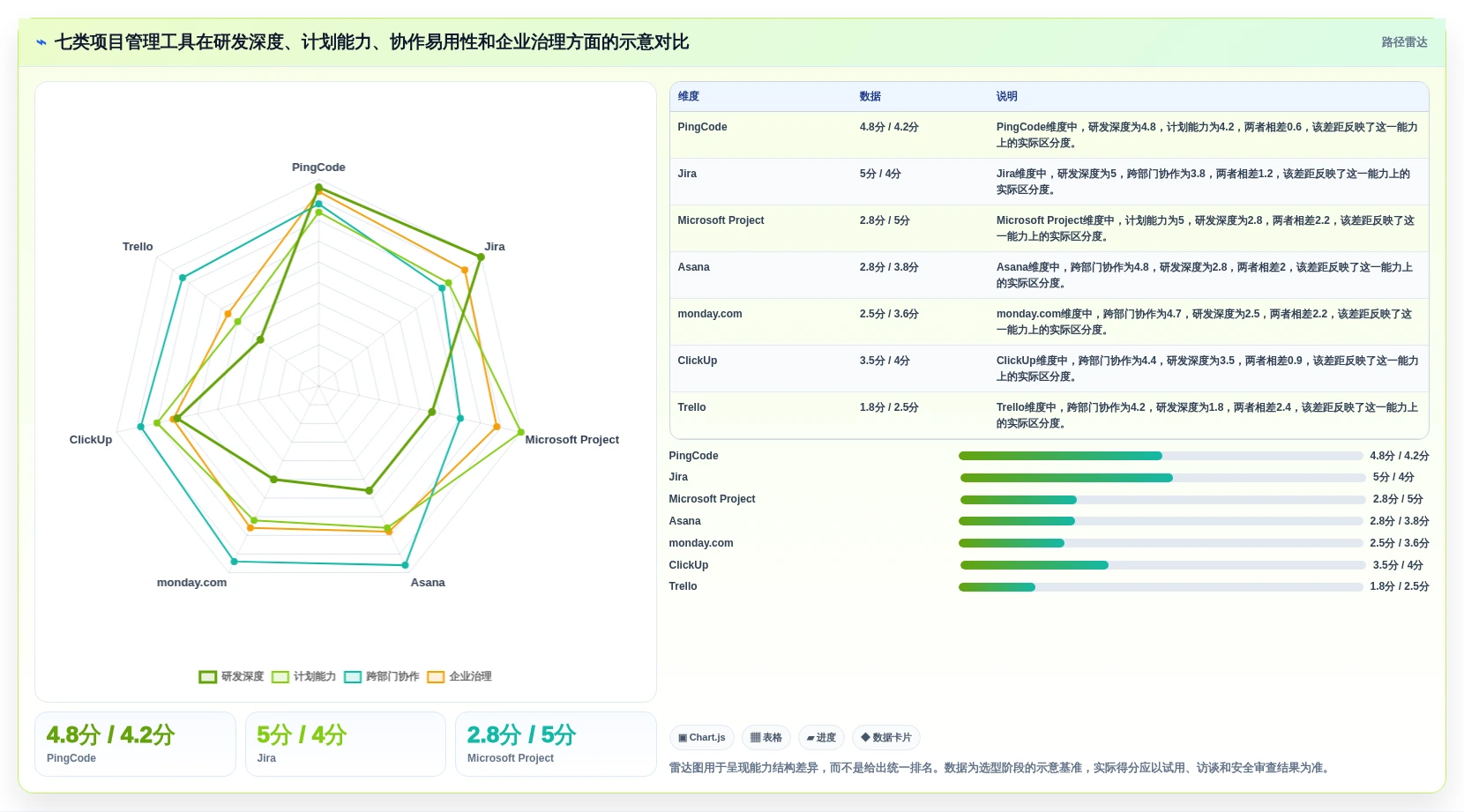Click the Trello progress bar
1464x812 pixels.
(x=1161, y=587)
